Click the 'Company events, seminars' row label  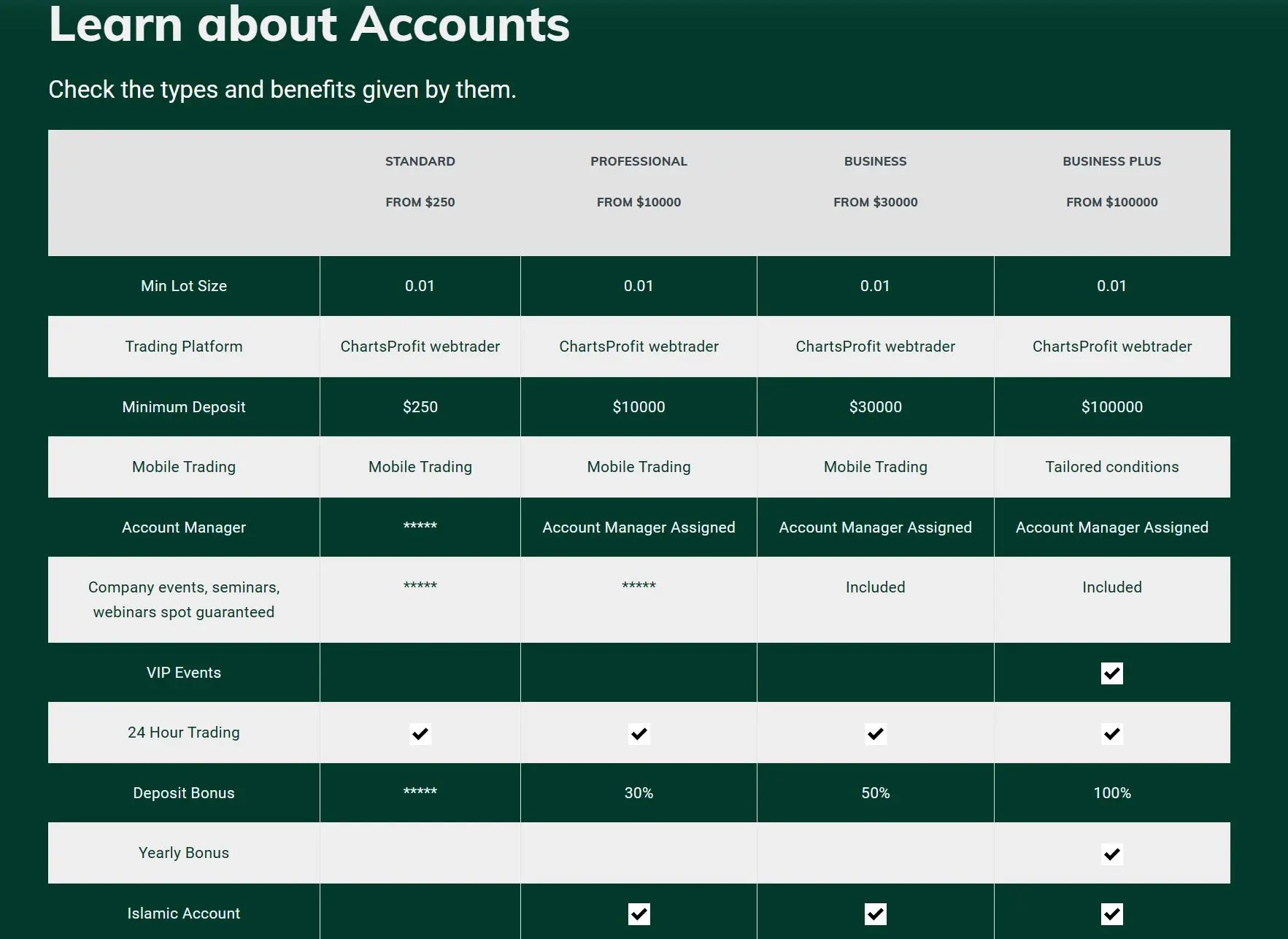click(x=184, y=600)
